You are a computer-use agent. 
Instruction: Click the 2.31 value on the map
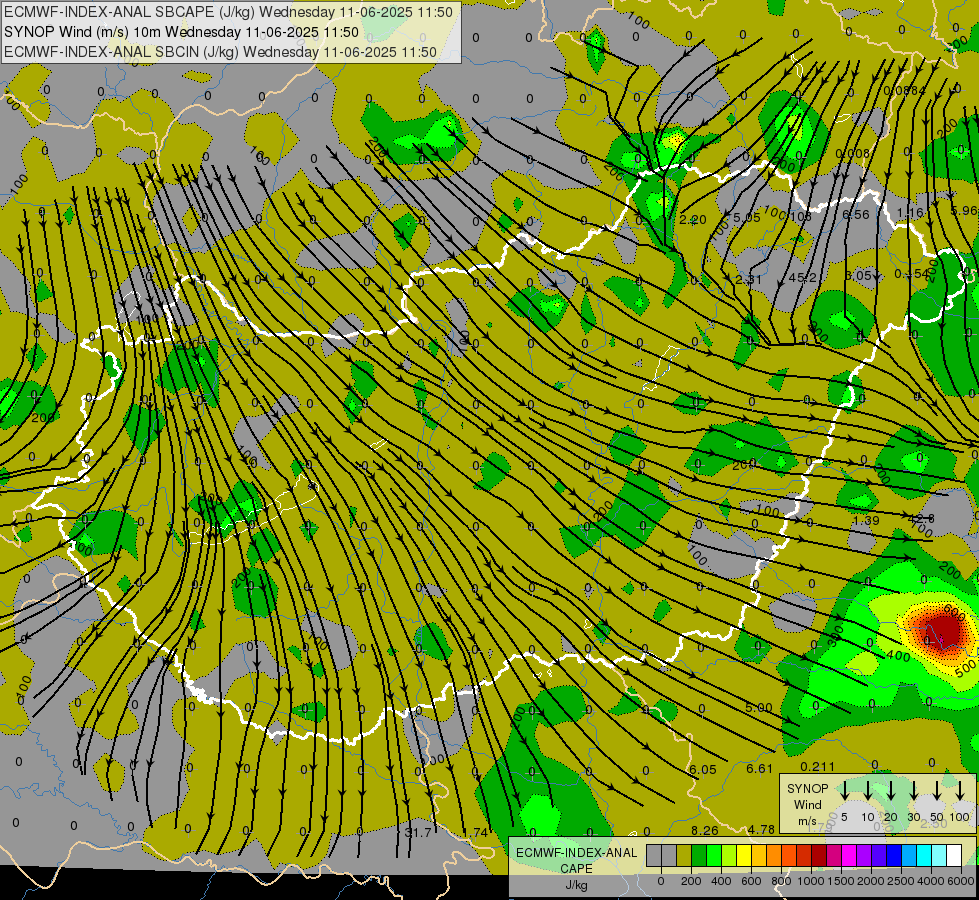pos(748,279)
